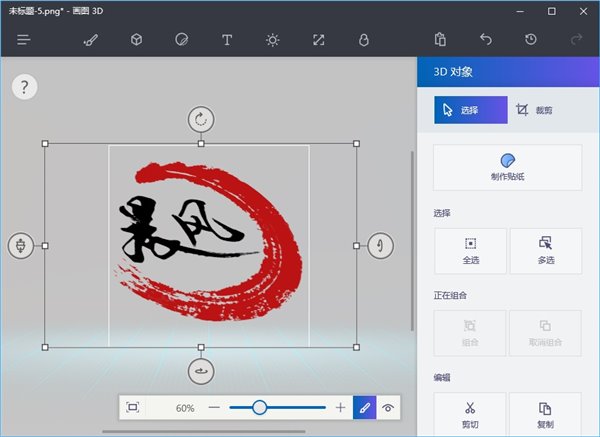Open the 3D shapes tool
600x437 pixels.
[136, 40]
